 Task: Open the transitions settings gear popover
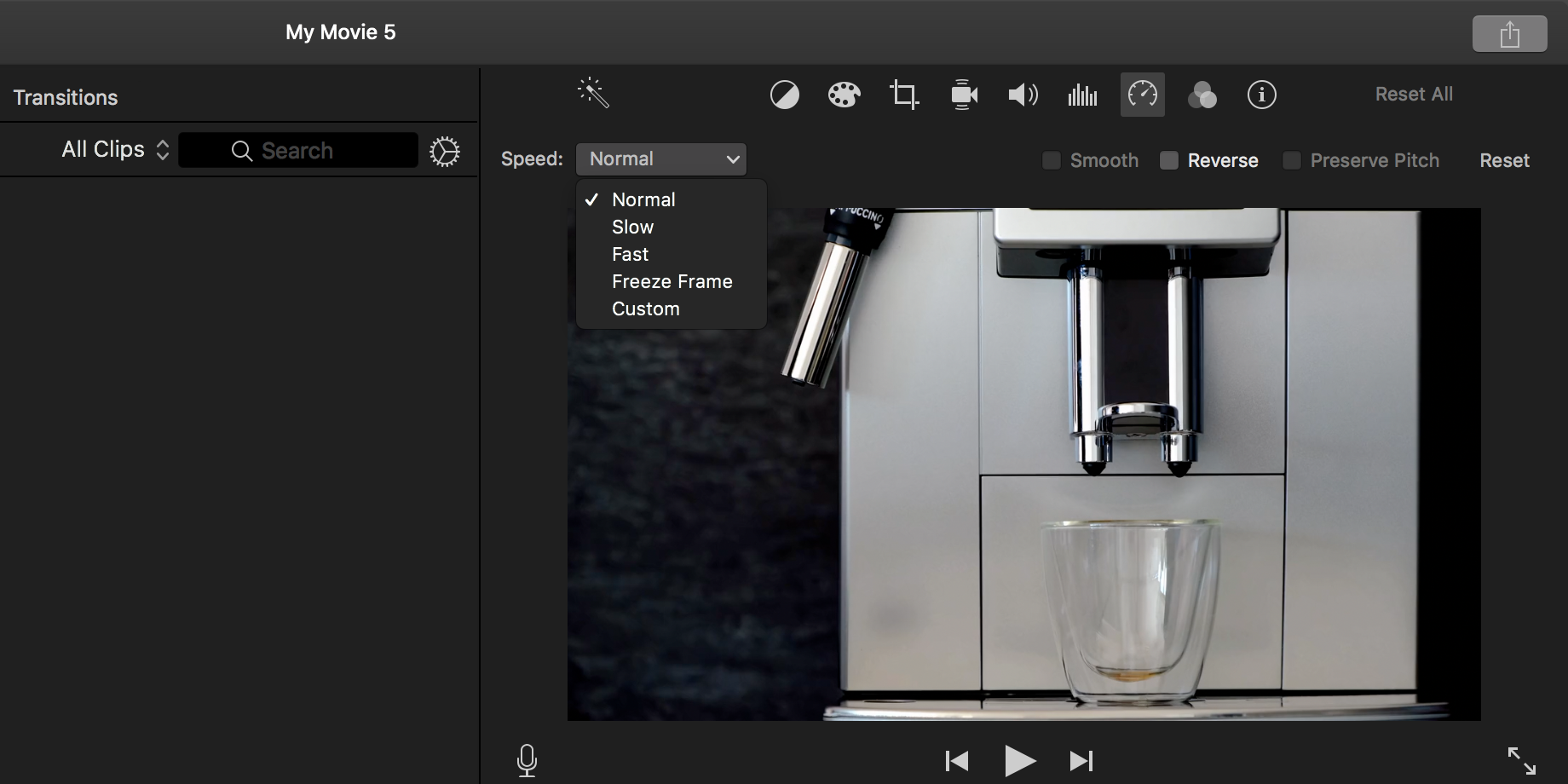(444, 151)
